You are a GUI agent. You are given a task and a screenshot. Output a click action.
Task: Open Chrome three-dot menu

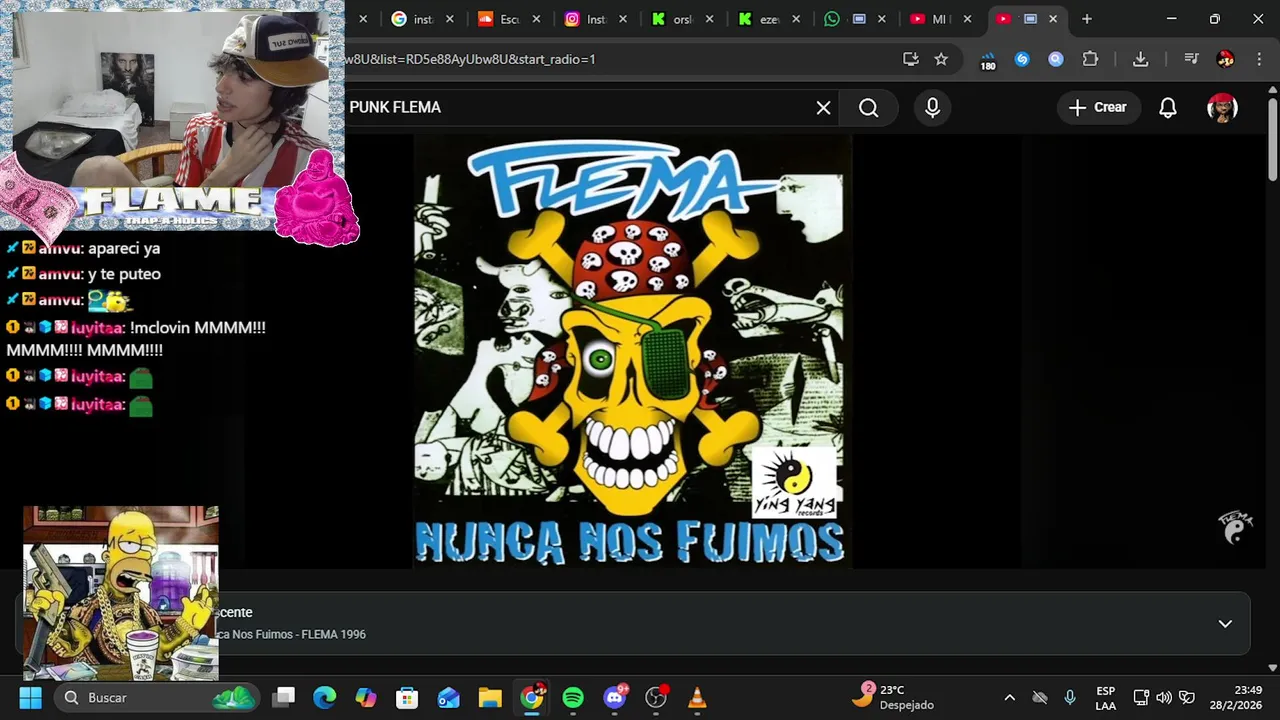point(1259,59)
